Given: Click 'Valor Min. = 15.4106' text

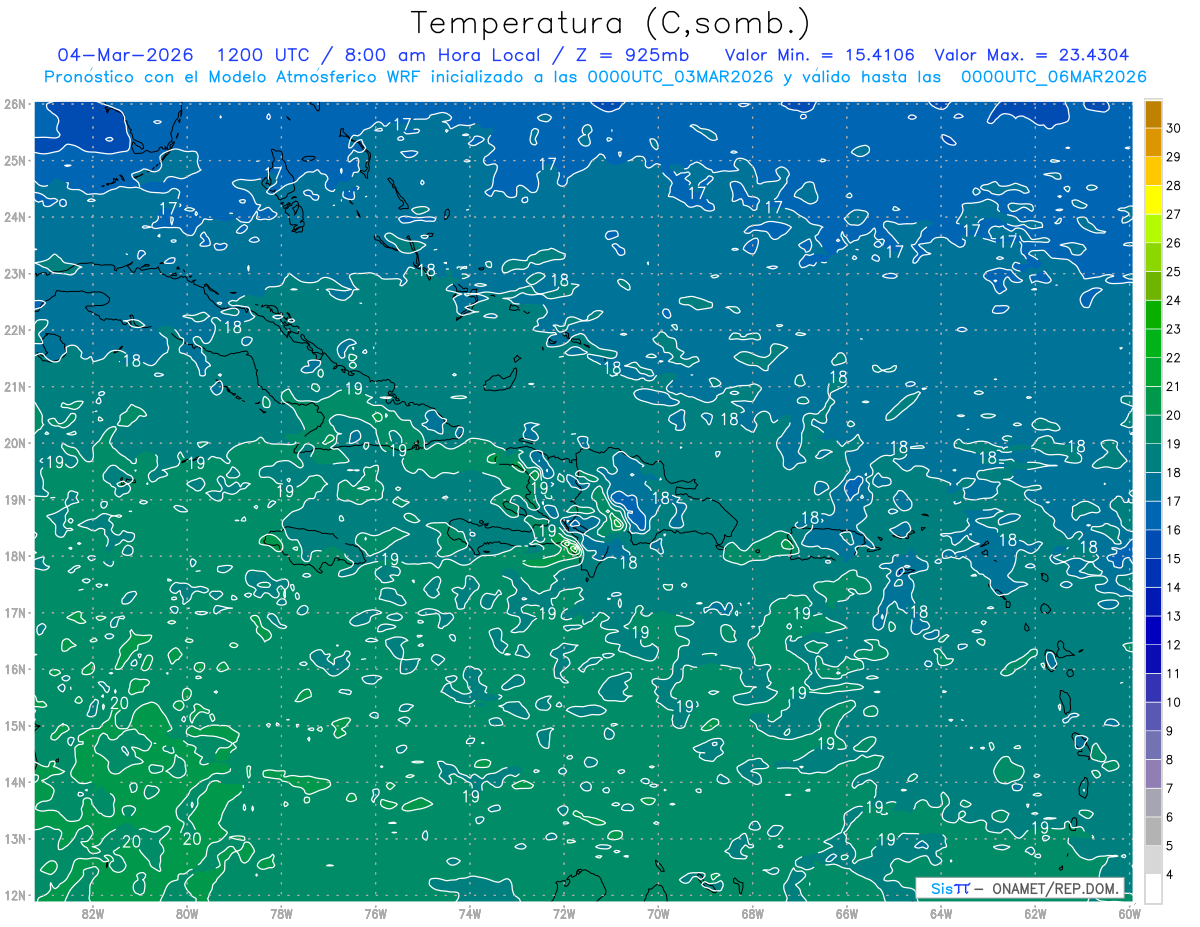Looking at the screenshot, I should click(x=820, y=55).
